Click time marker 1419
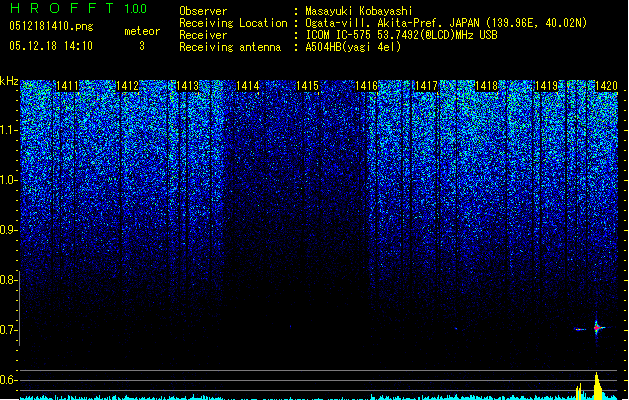 [546, 86]
